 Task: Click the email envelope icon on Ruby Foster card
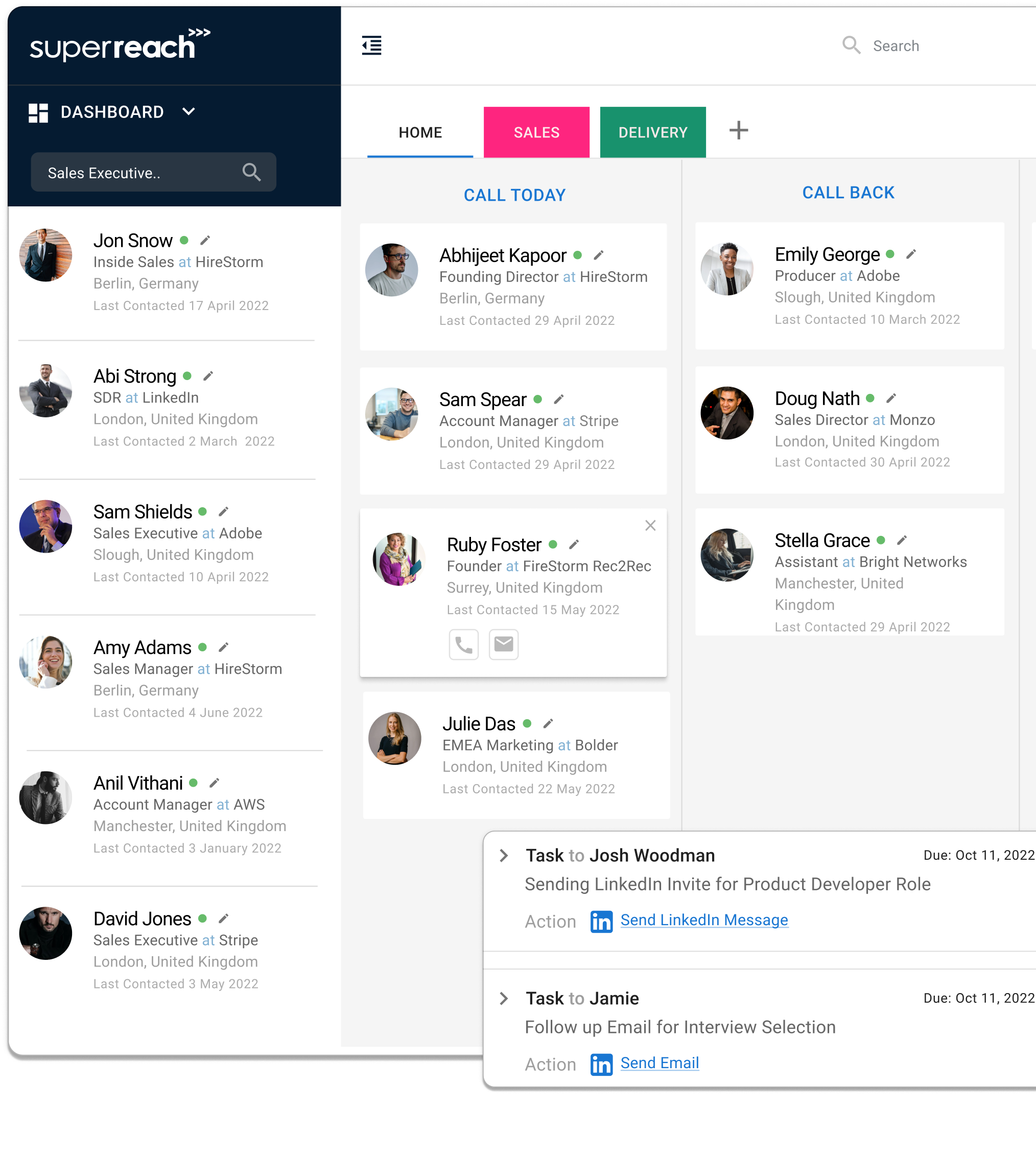coord(503,644)
